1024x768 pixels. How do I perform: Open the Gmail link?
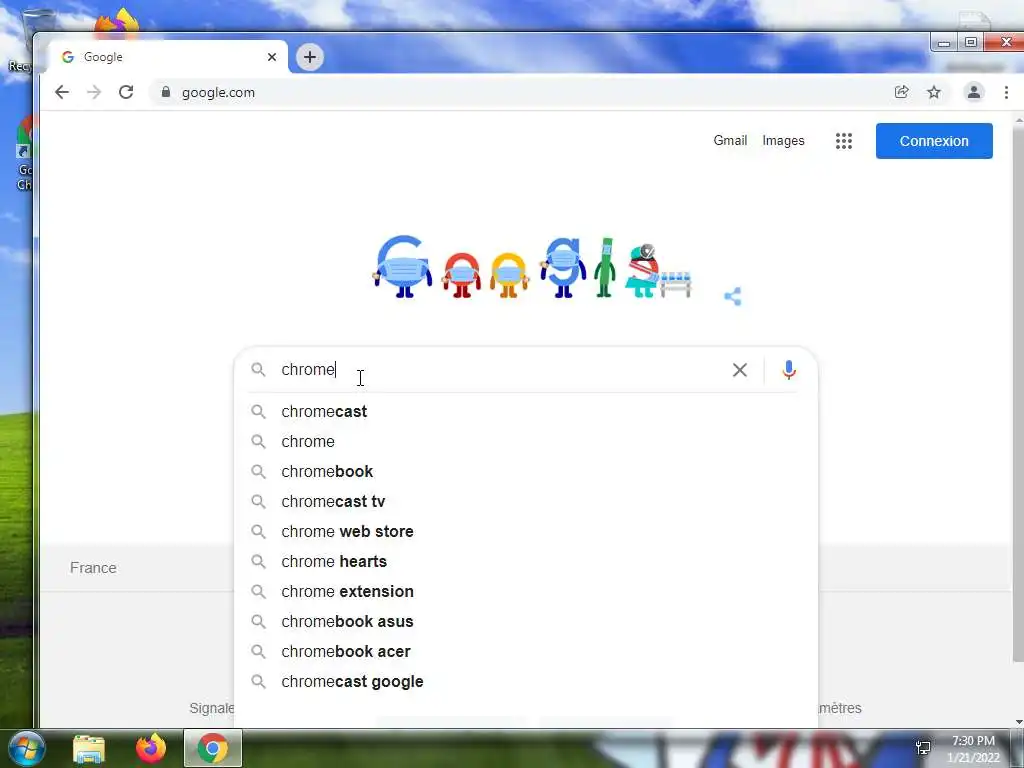click(730, 140)
